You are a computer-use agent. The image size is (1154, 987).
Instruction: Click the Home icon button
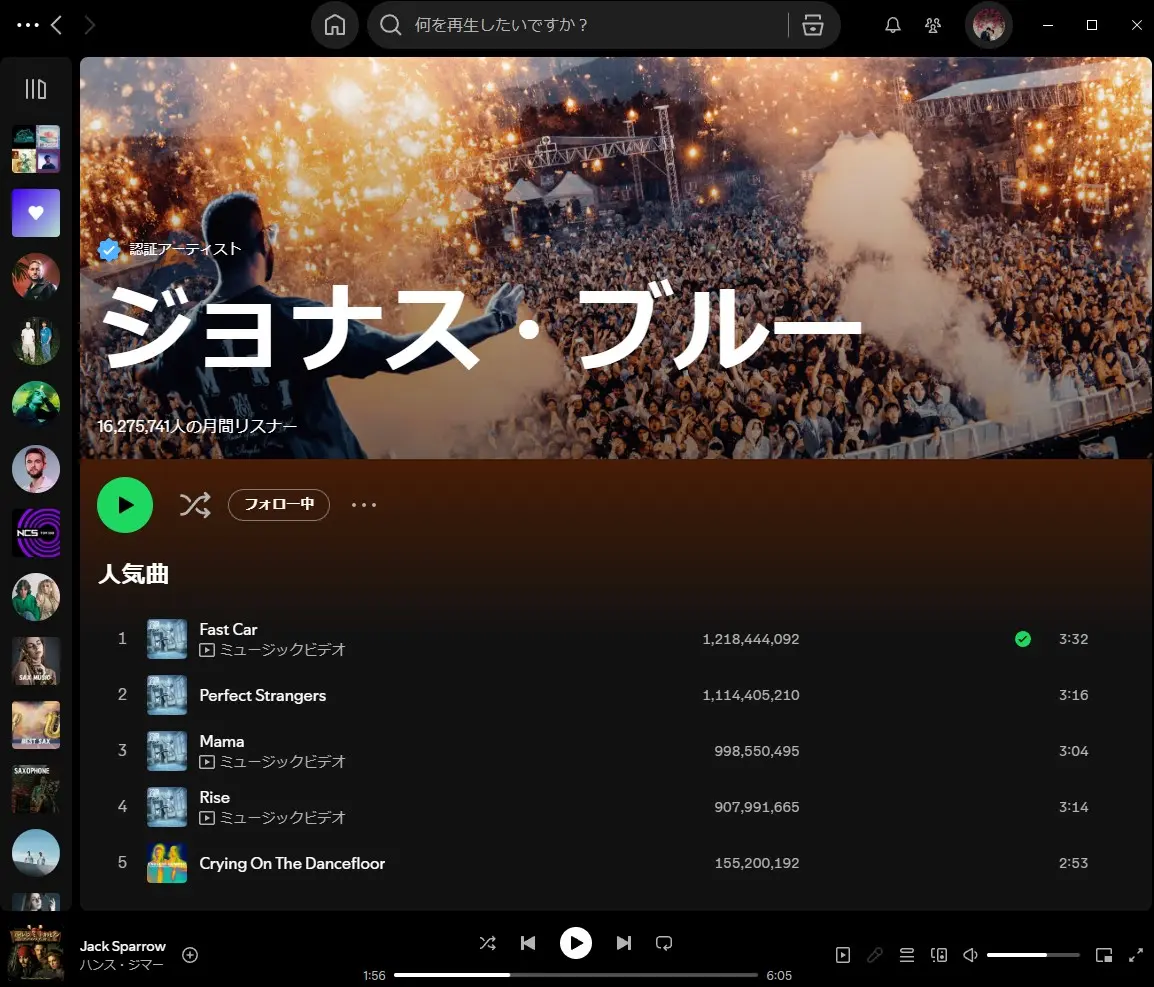335,26
